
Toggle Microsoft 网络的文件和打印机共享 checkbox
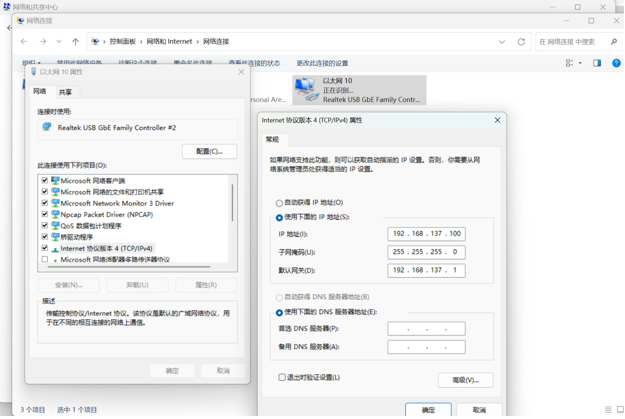click(x=45, y=191)
